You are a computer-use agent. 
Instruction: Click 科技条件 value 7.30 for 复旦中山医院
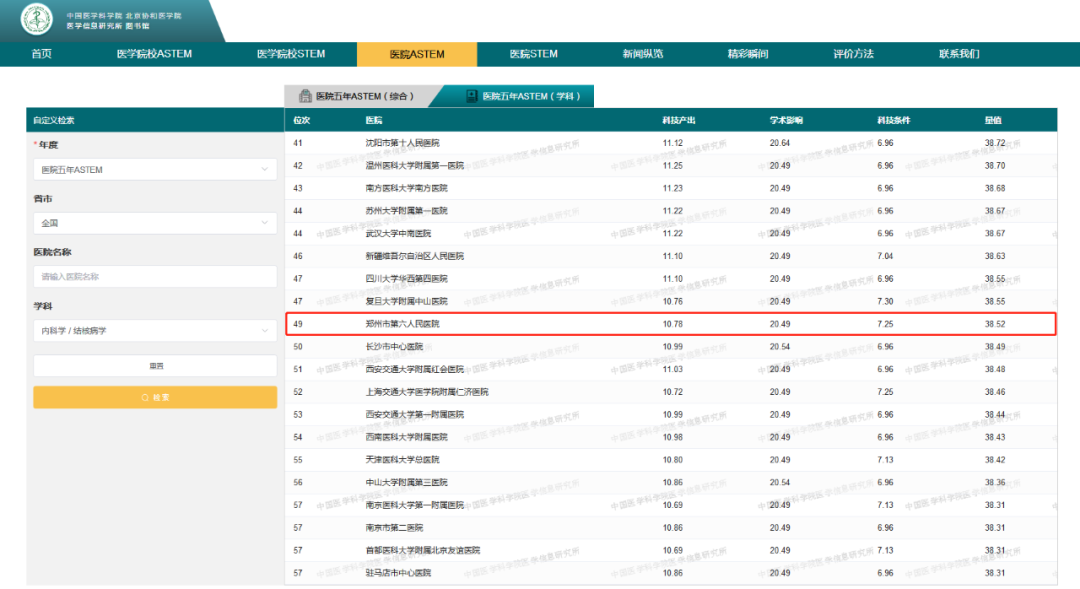pos(885,301)
